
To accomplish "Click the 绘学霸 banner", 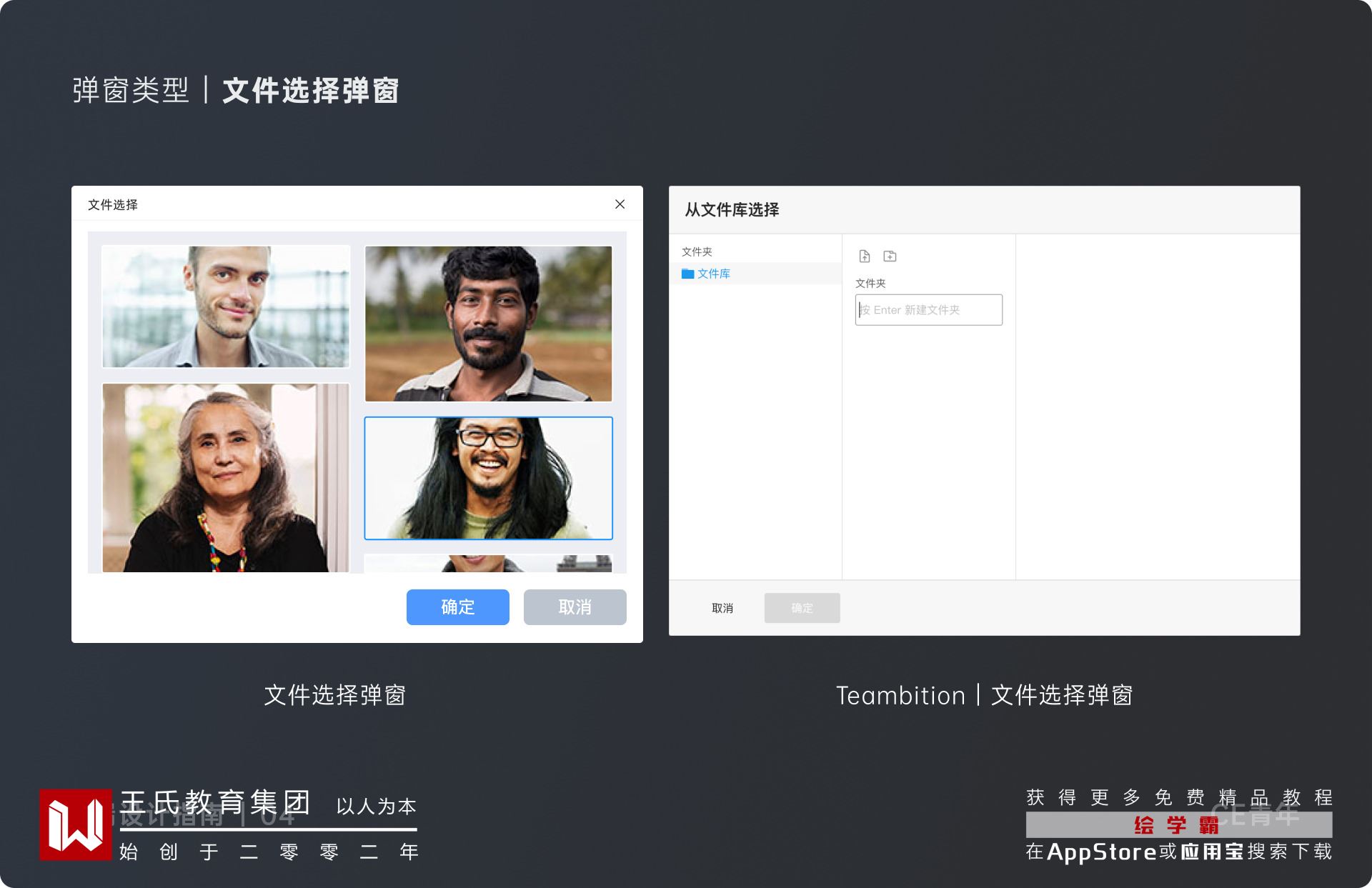I will tap(1178, 825).
